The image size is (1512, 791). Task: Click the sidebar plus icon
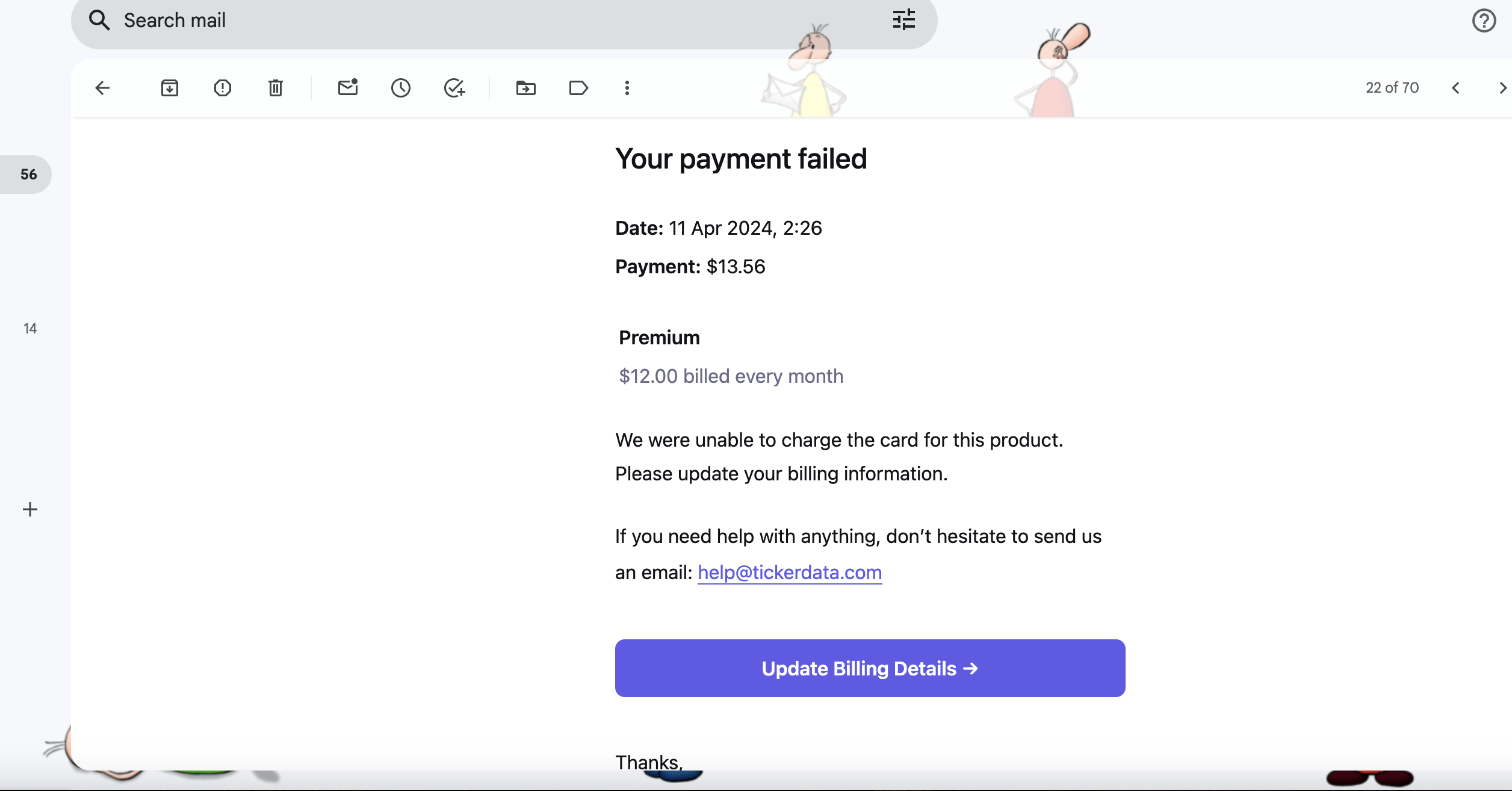[x=30, y=509]
